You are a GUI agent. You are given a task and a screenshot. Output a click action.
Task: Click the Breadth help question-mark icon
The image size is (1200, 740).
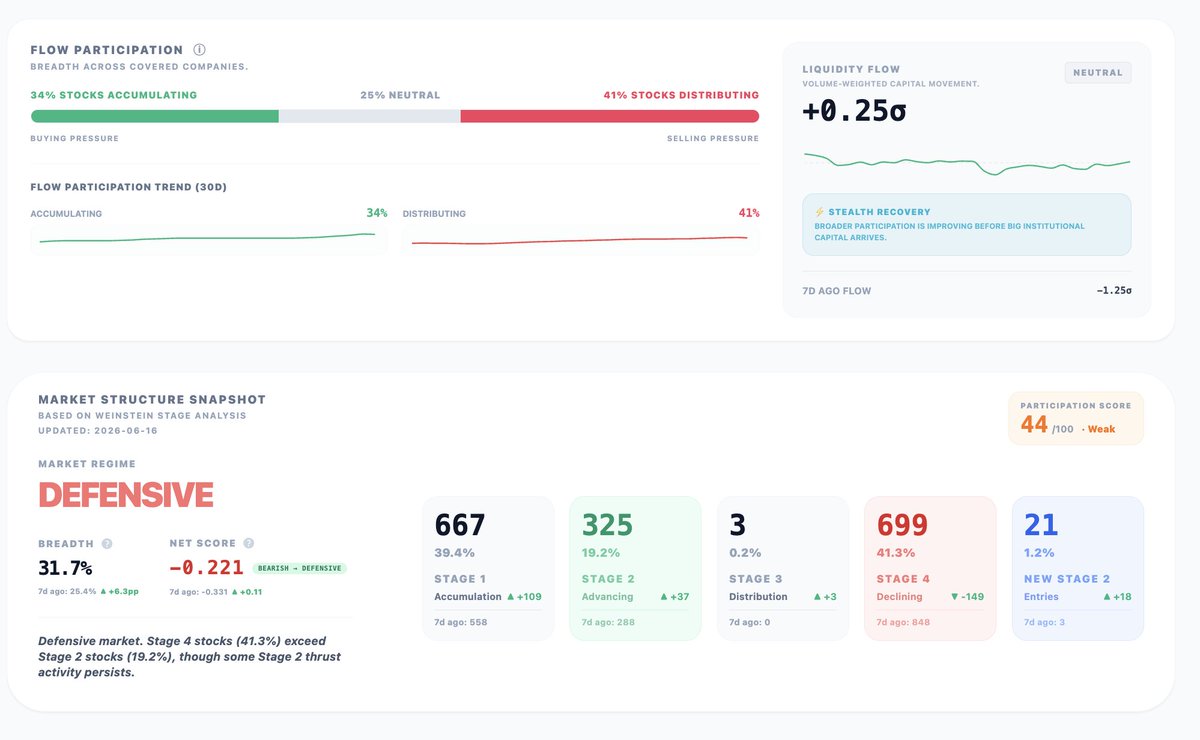coord(107,544)
